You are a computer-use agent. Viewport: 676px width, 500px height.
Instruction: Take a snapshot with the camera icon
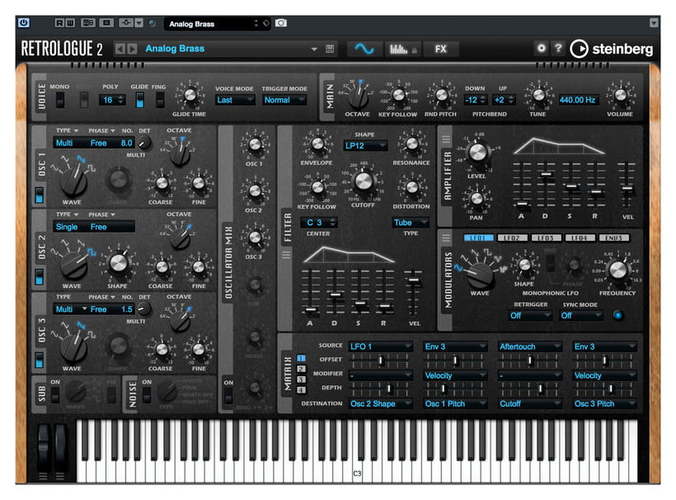pos(281,23)
